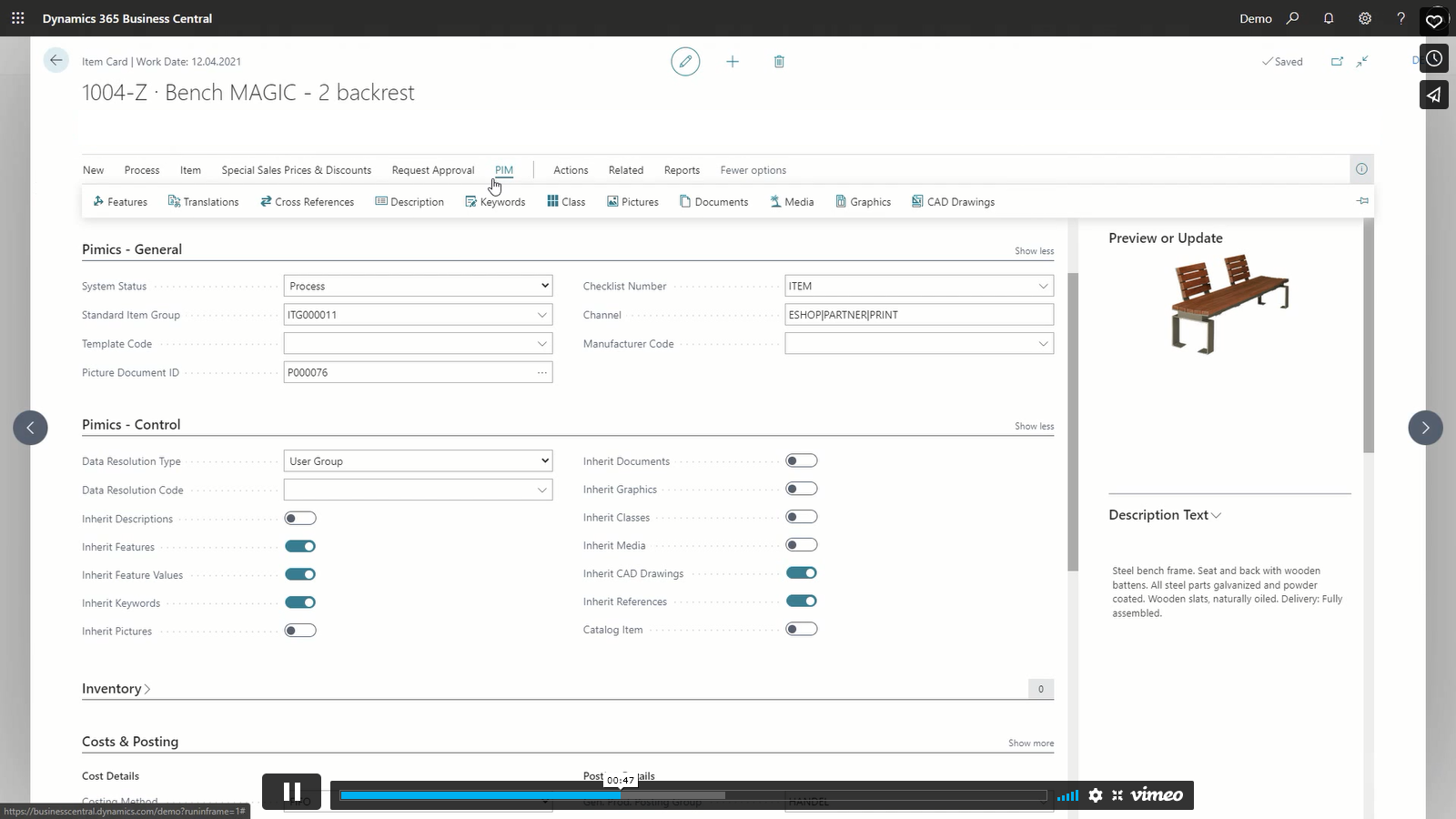Click Show less for Pimics - General
Screen dimensions: 1456x819
[x=1035, y=251]
